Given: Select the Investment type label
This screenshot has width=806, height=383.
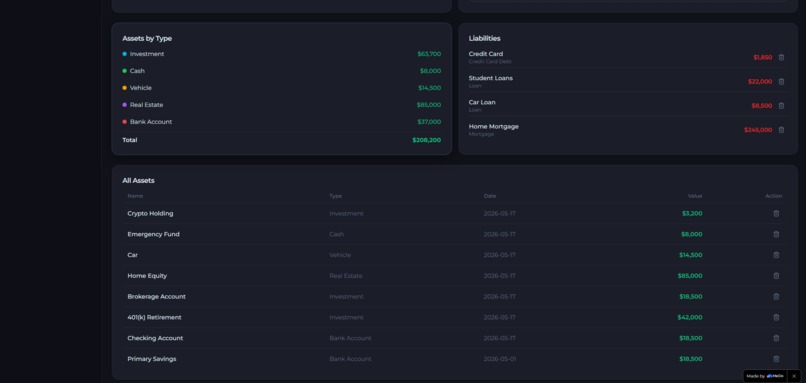Looking at the screenshot, I should (x=147, y=54).
